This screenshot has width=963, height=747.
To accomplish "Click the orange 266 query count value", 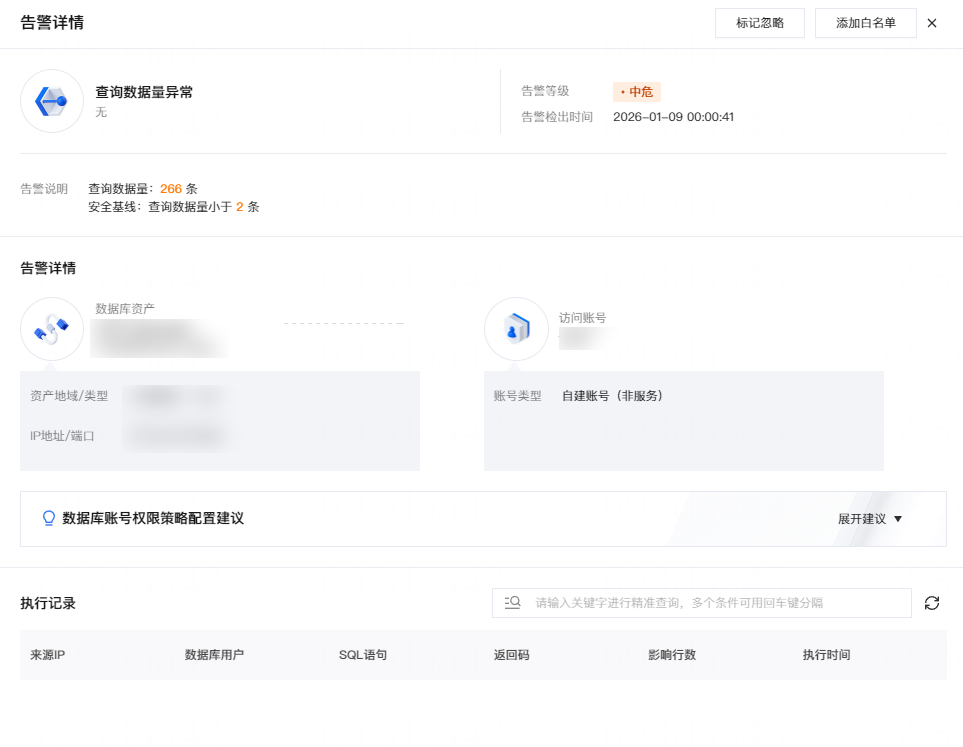I will click(171, 188).
